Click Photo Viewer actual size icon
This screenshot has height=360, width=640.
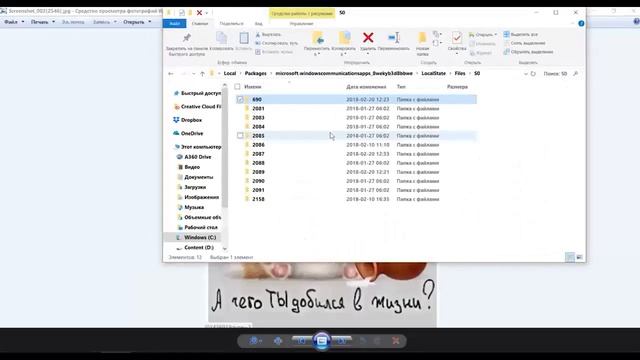(278, 340)
